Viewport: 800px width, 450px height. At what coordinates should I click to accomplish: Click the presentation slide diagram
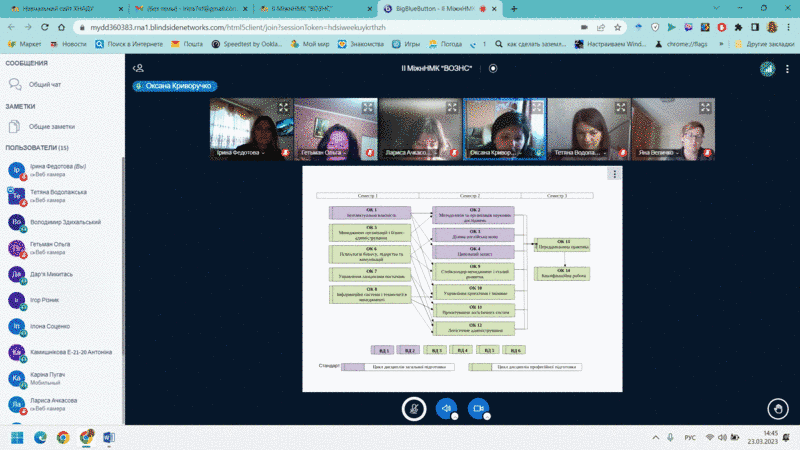(462, 279)
